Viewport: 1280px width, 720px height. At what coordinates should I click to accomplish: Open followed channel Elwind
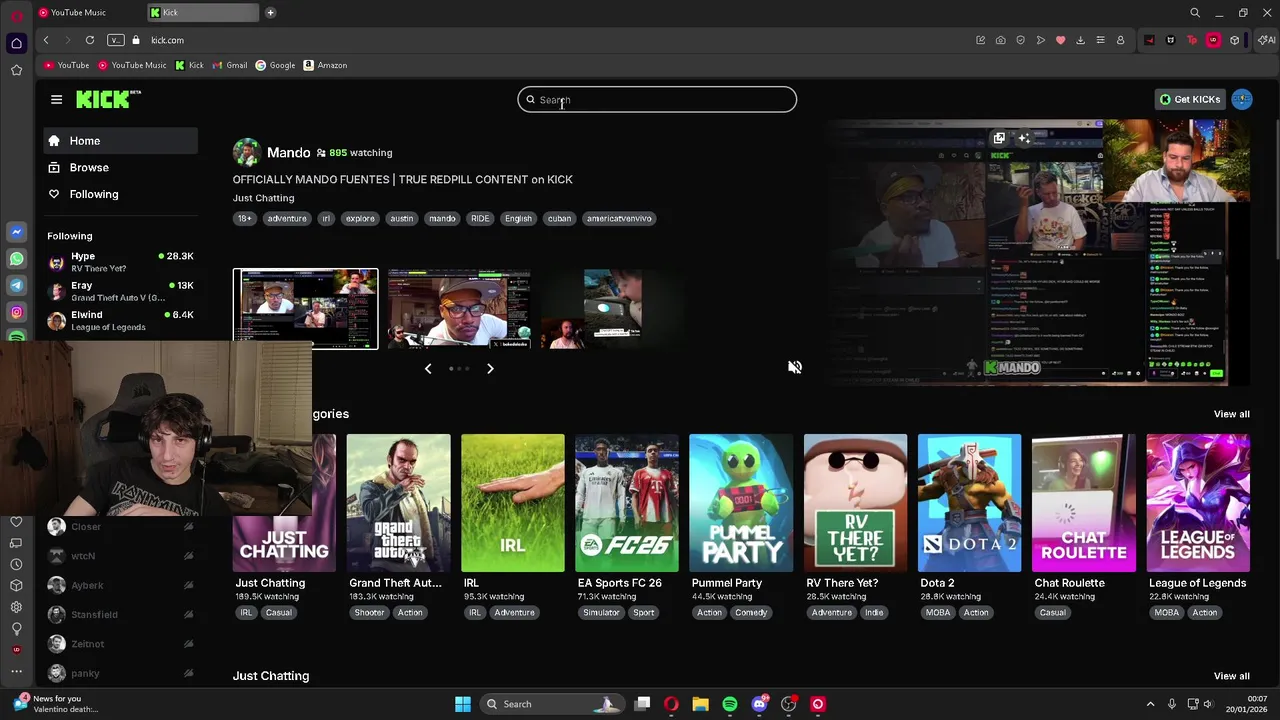(x=120, y=320)
